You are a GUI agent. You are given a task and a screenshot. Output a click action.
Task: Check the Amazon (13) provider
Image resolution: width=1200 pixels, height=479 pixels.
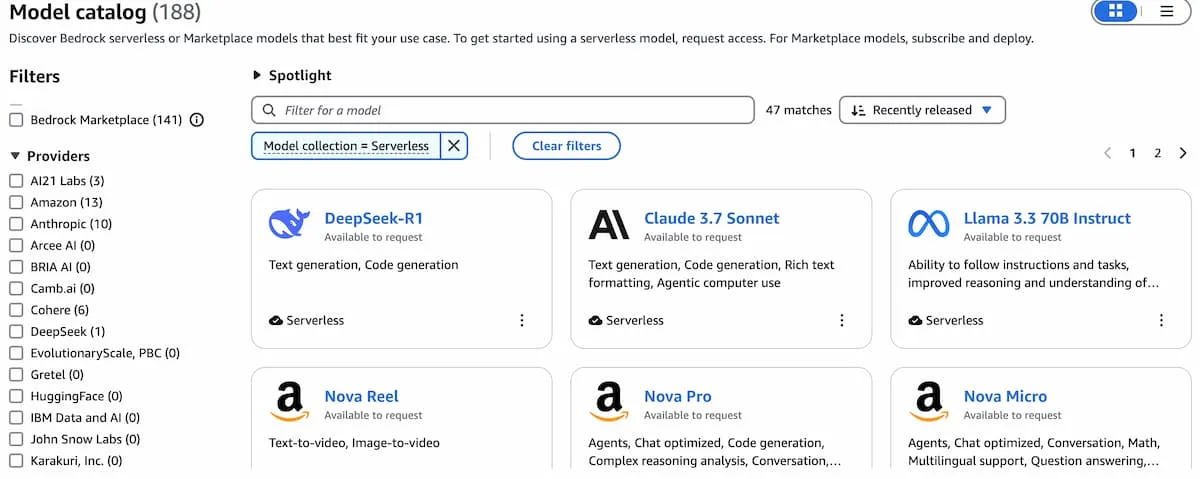click(x=16, y=202)
